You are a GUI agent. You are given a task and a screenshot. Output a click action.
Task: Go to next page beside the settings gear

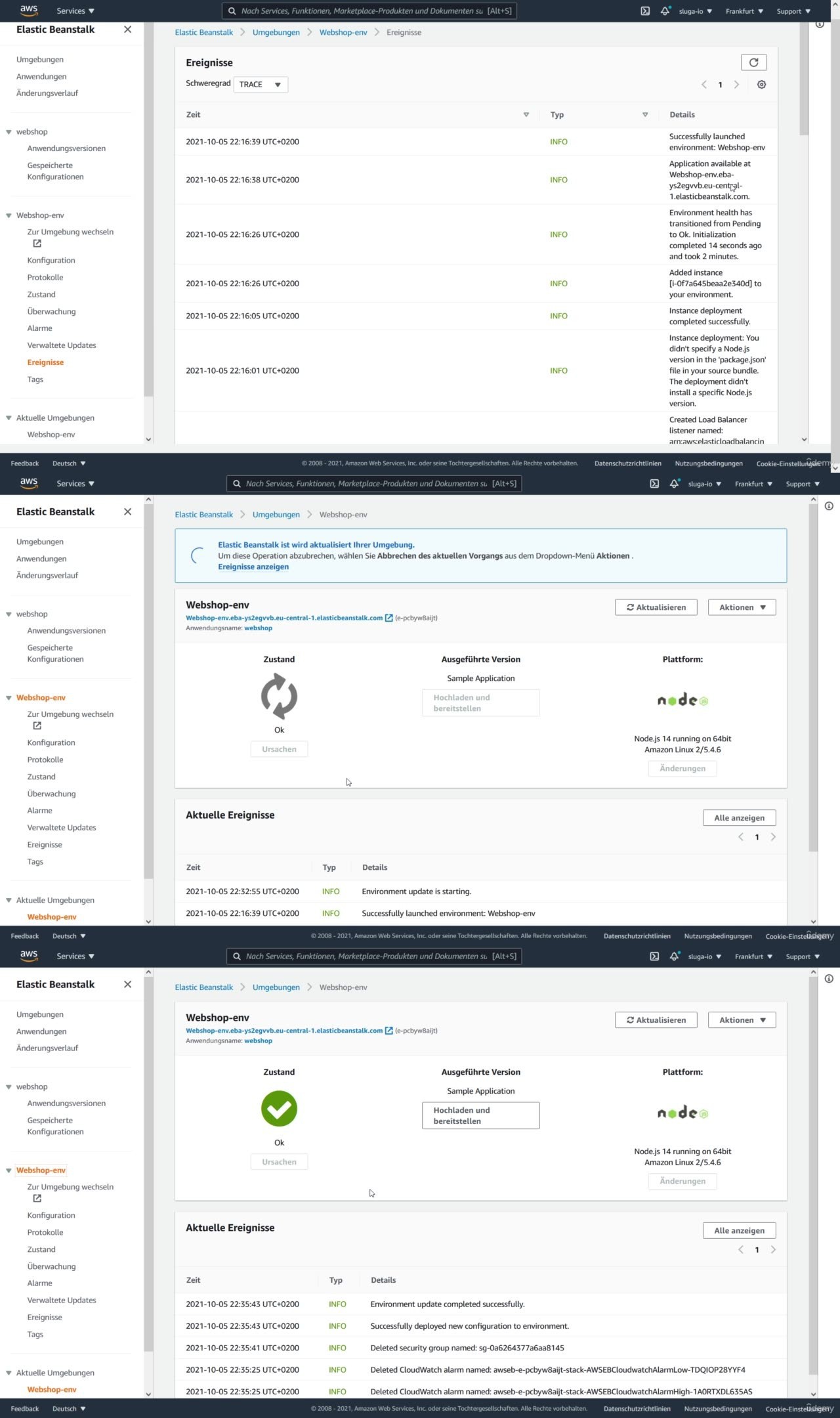pyautogui.click(x=736, y=85)
